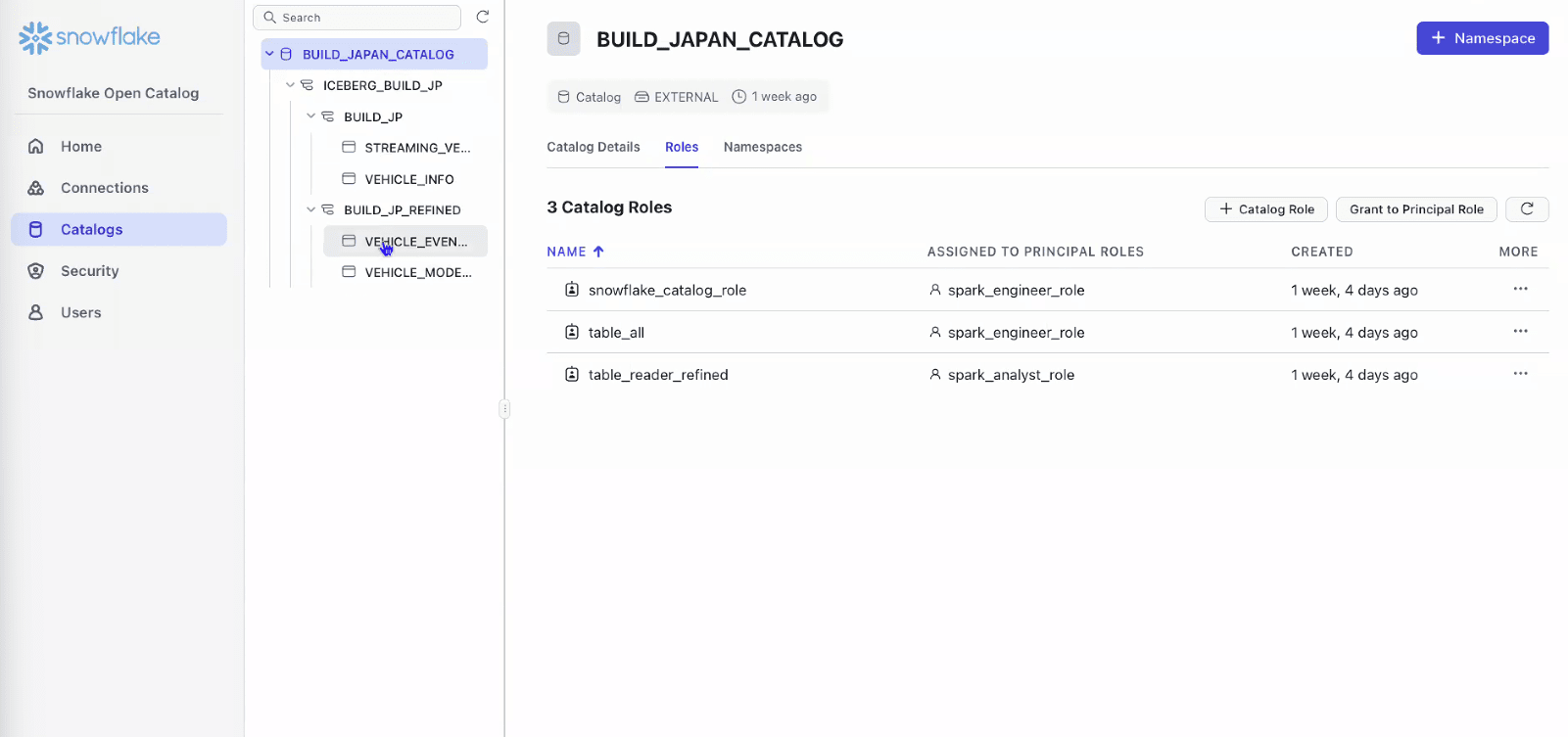Select the BUILD_JP_REFINED tree item

403,209
